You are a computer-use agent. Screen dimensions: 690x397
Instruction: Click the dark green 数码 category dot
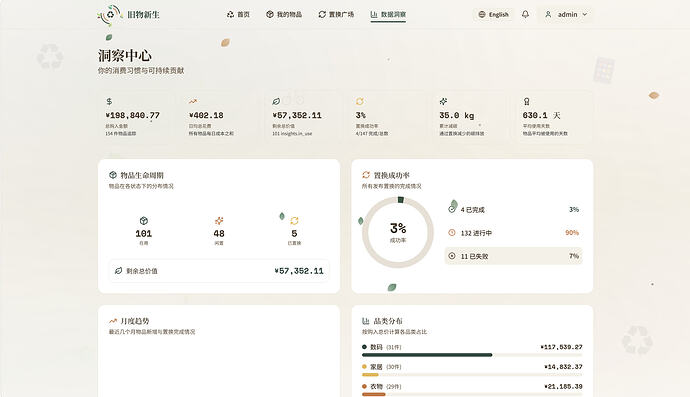(x=364, y=347)
